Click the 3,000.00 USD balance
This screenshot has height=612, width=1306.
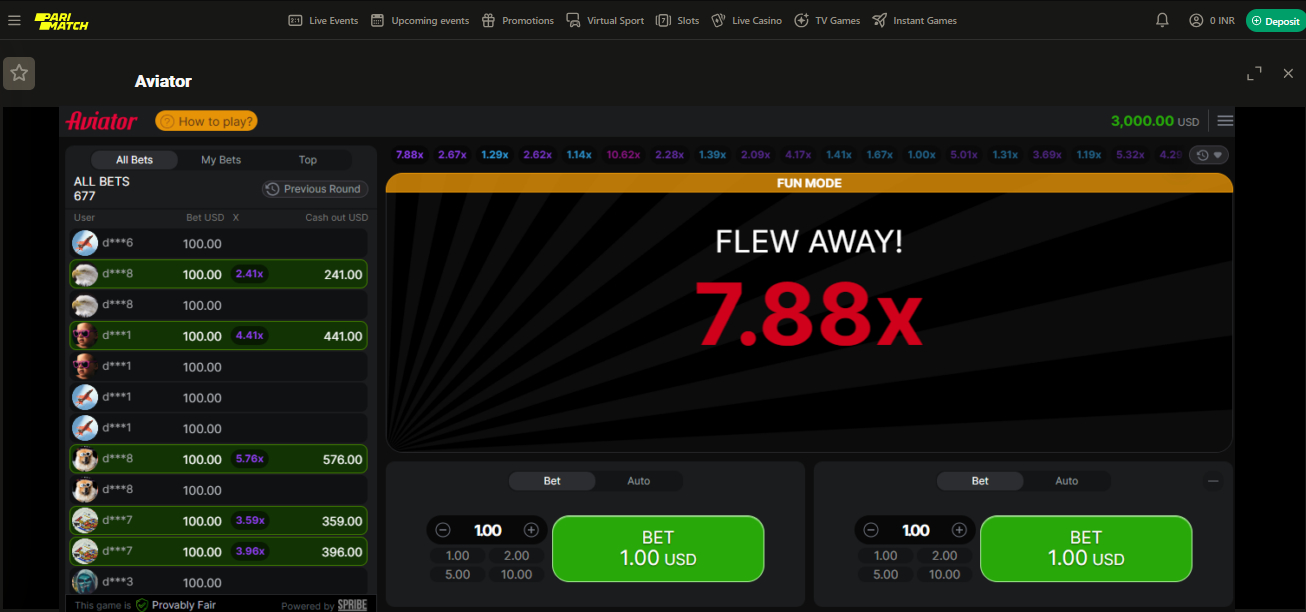1155,121
